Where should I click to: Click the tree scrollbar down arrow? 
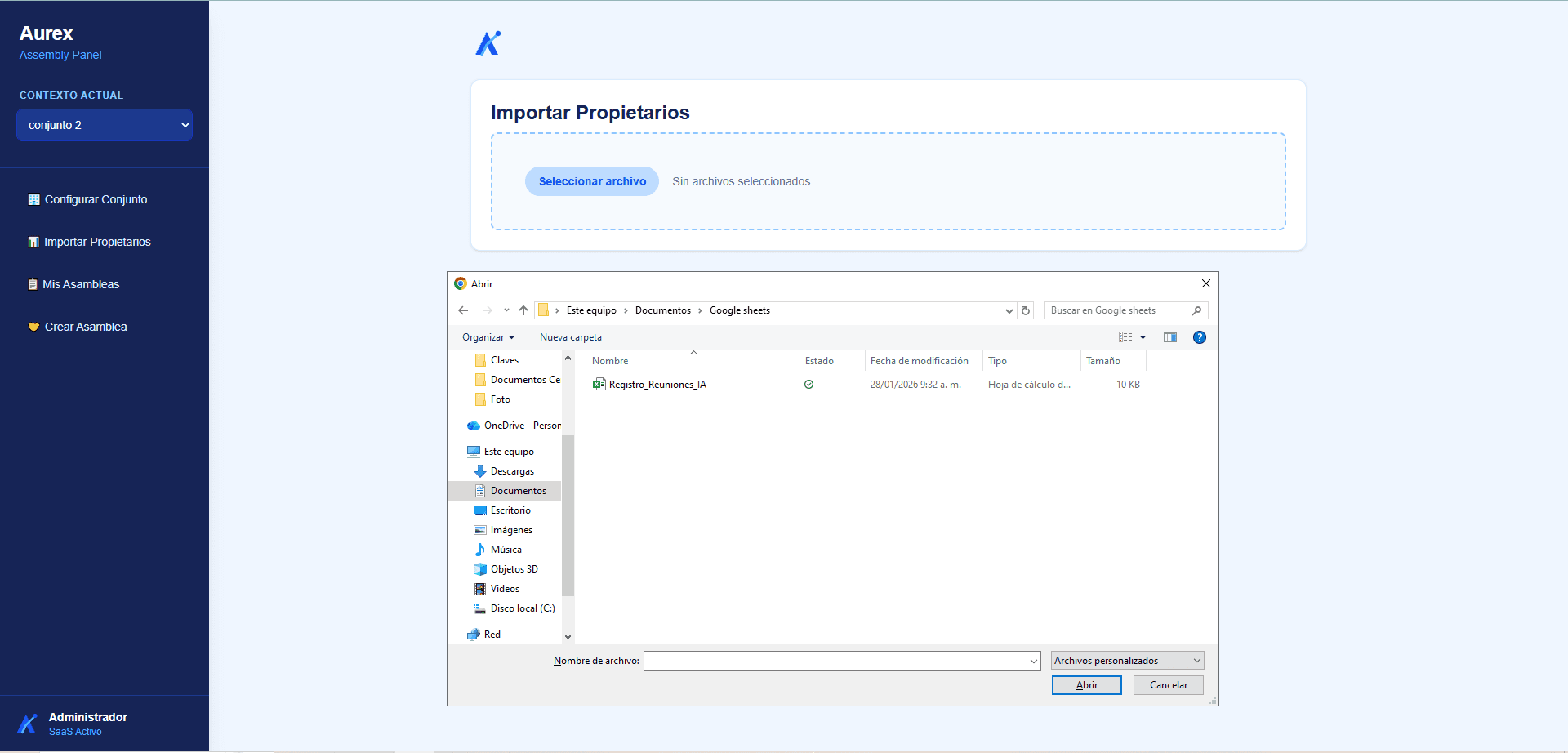click(568, 637)
